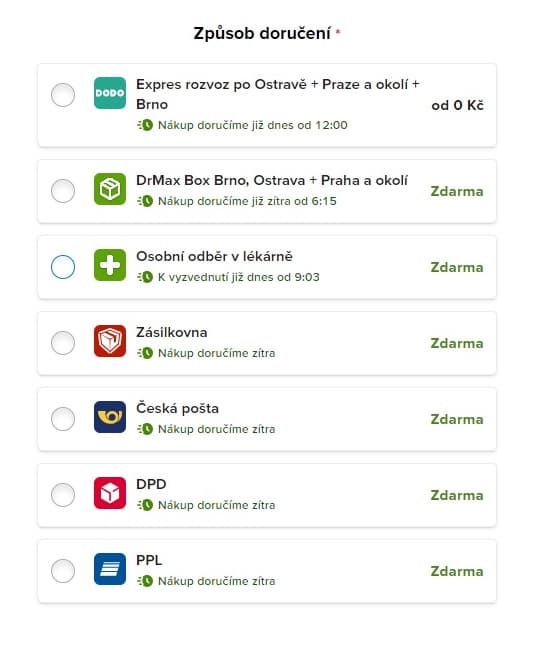Click 'Nákup doručíme již dnes od 12:00' text
The height and width of the screenshot is (650, 539).
(253, 125)
